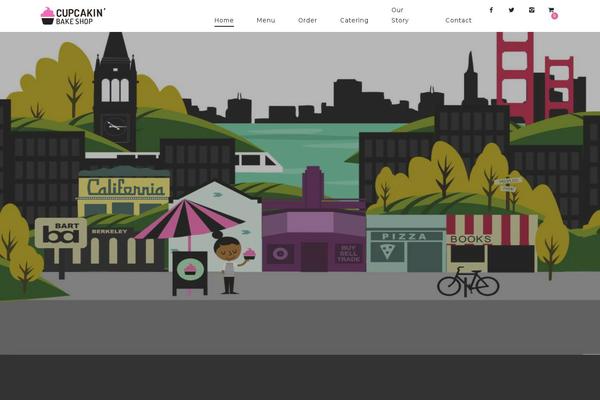Open the Our Story page

(400, 15)
